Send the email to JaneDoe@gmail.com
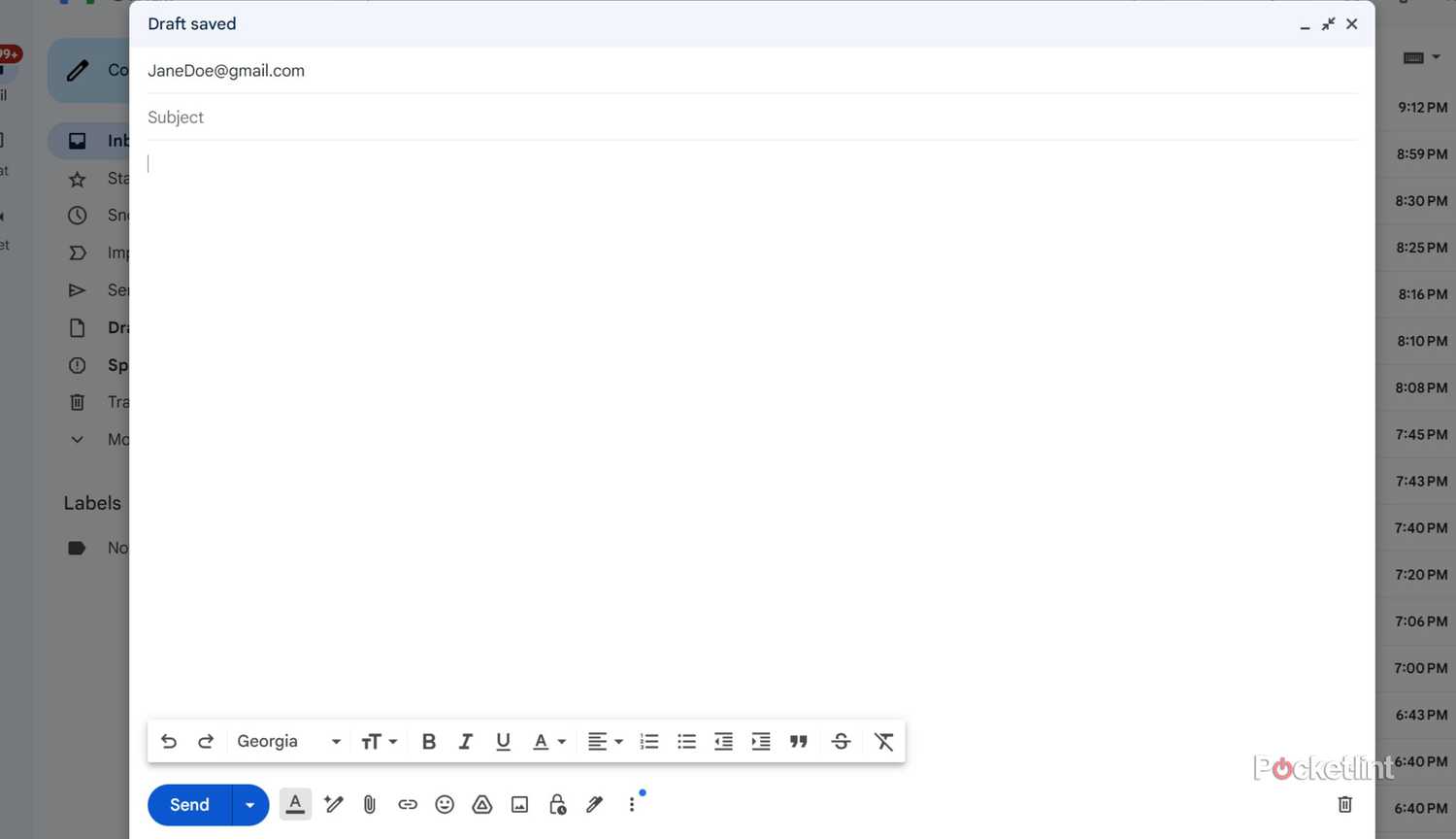Viewport: 1456px width, 839px height. click(189, 804)
